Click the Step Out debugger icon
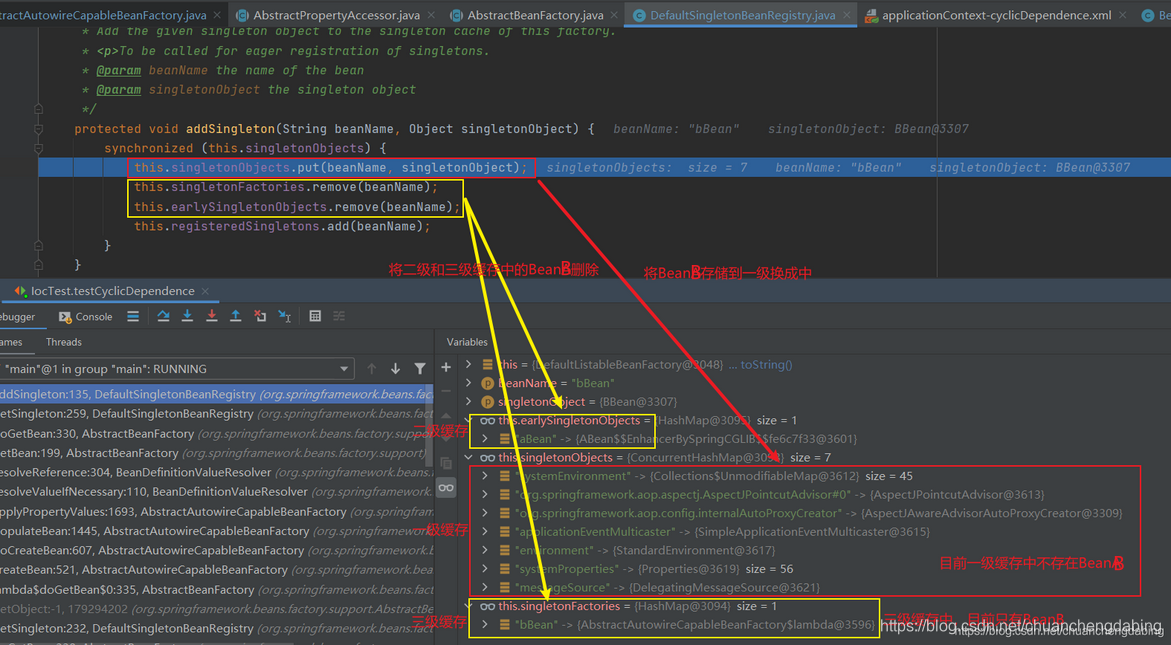The height and width of the screenshot is (645, 1171). (x=235, y=317)
